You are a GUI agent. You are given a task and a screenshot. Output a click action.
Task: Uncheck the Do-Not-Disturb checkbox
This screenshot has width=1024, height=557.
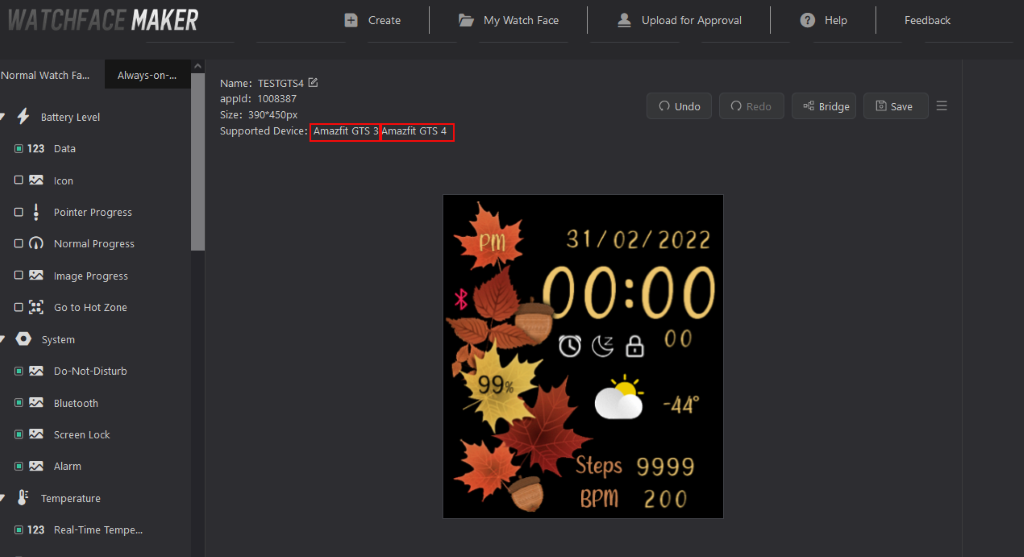click(x=18, y=371)
